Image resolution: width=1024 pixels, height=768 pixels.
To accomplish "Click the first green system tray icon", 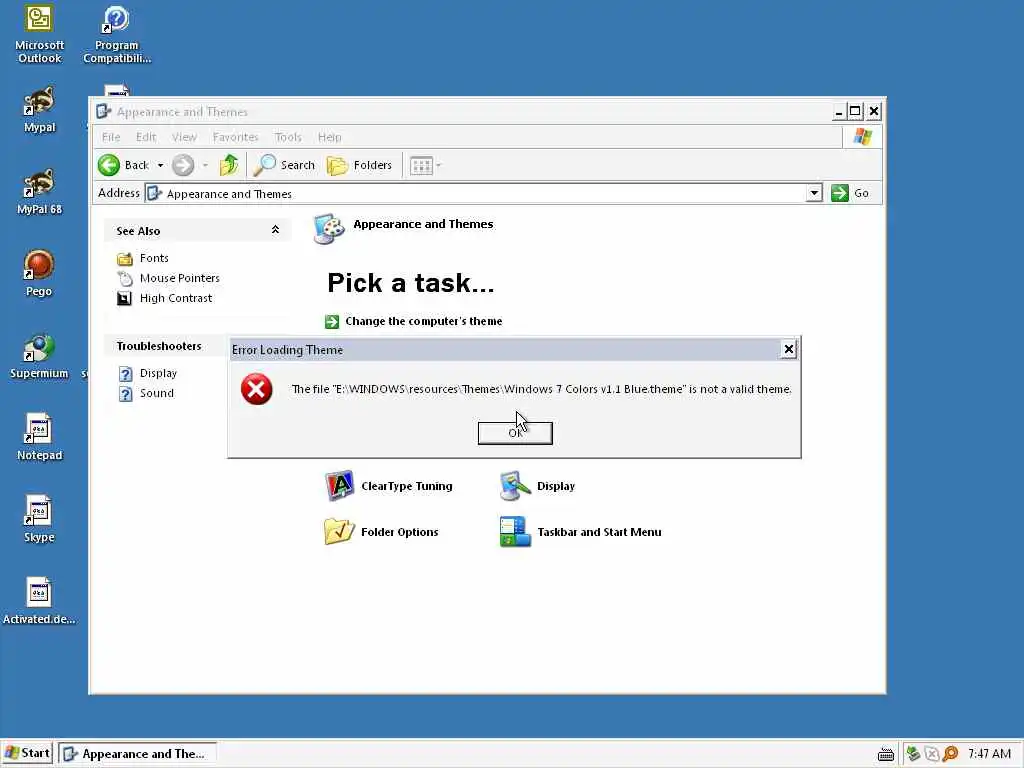I will 913,754.
